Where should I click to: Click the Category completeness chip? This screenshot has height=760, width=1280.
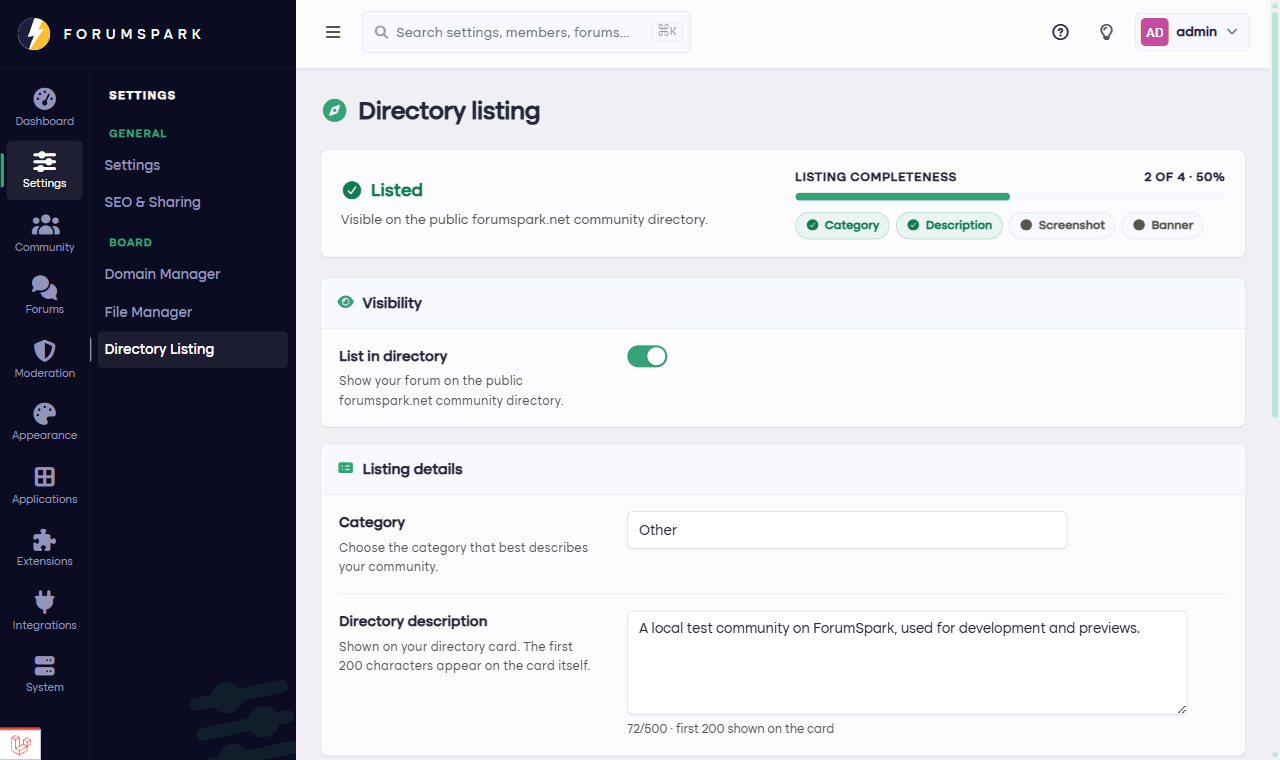(x=842, y=225)
